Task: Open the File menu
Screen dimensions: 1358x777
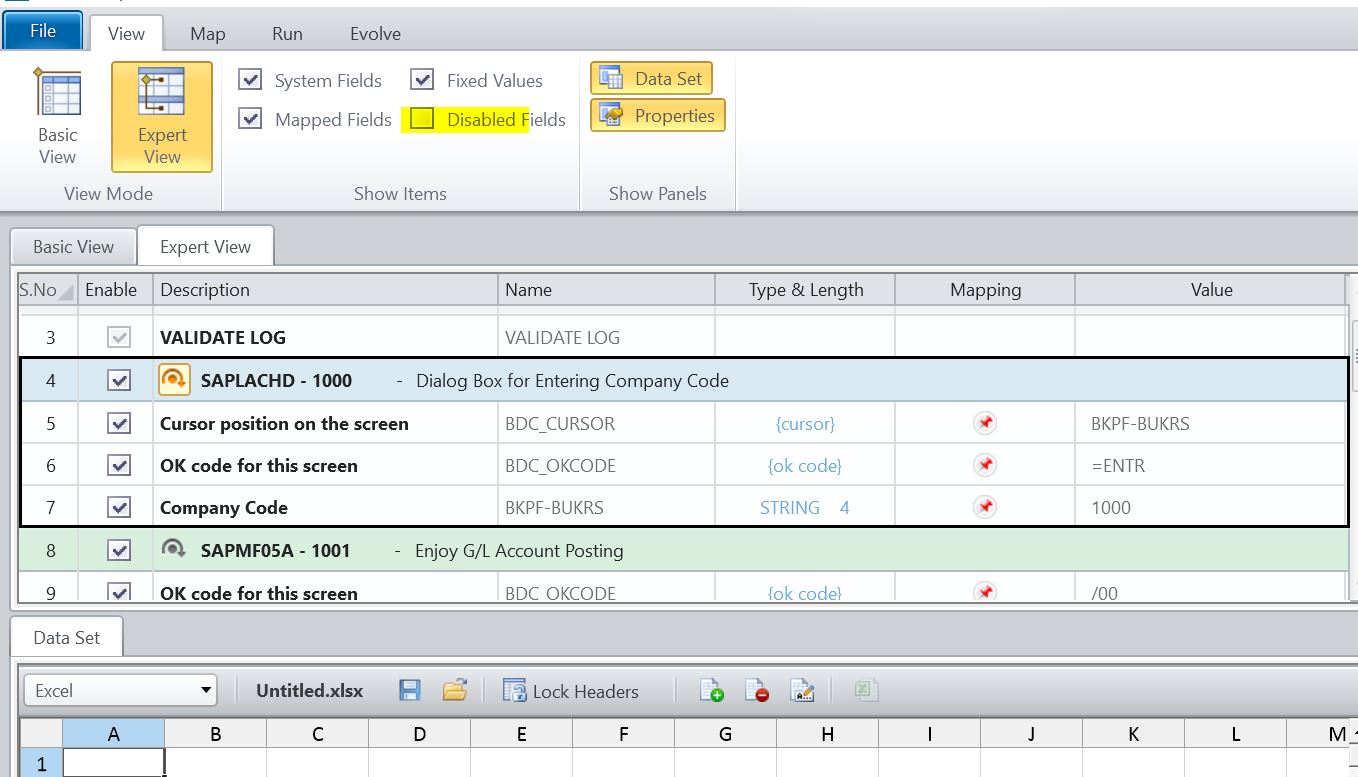Action: point(41,31)
